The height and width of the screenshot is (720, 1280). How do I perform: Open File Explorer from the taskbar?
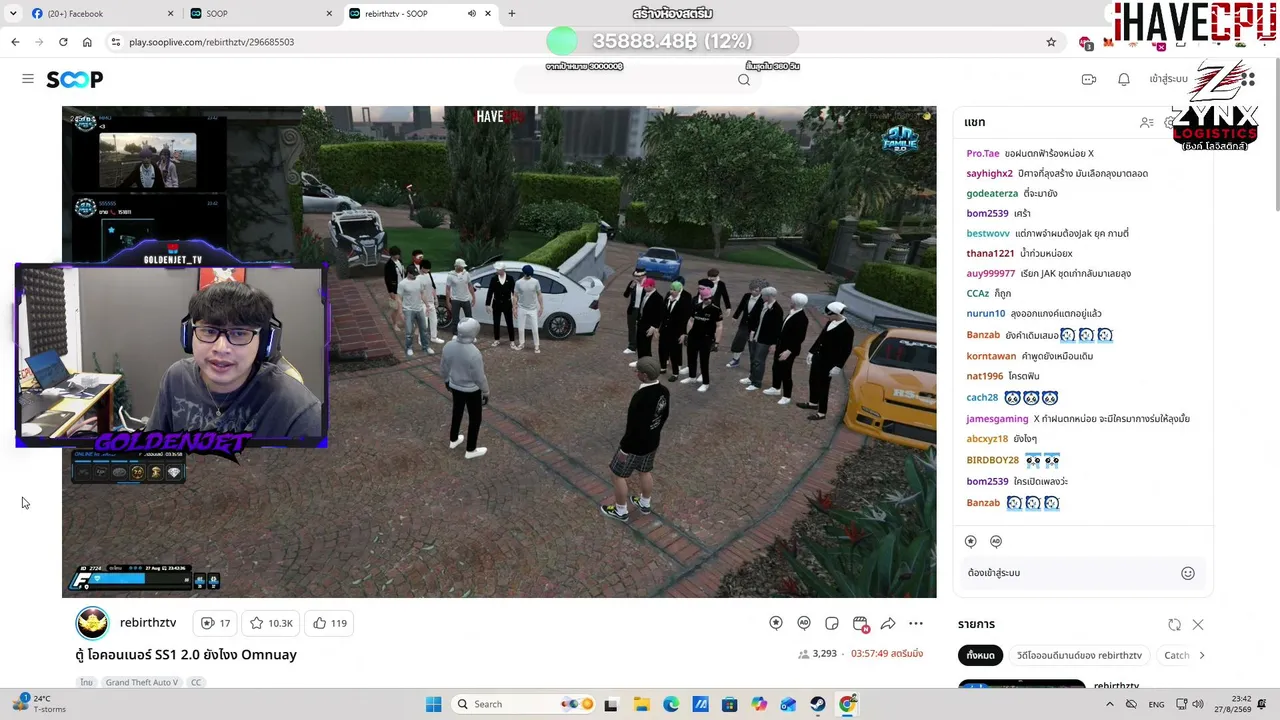(x=641, y=704)
